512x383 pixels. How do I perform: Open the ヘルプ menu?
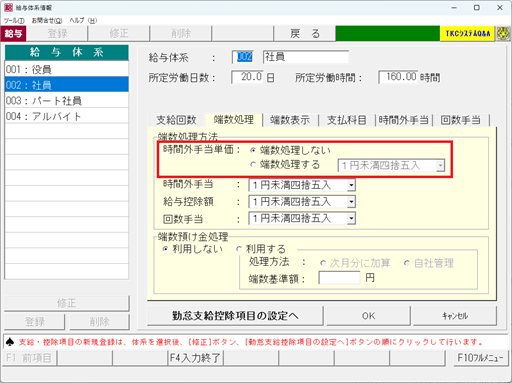(83, 21)
